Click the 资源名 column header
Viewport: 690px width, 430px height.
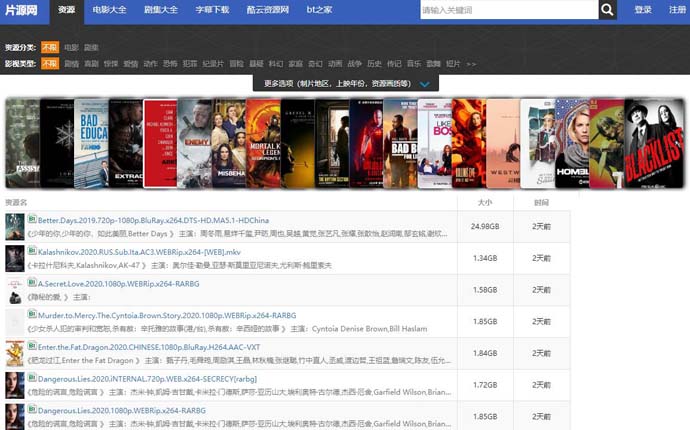click(x=16, y=202)
